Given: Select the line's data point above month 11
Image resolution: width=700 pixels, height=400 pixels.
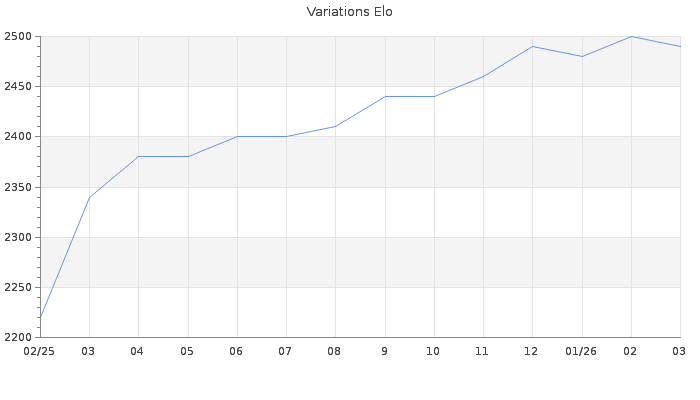Looking at the screenshot, I should coord(483,77).
